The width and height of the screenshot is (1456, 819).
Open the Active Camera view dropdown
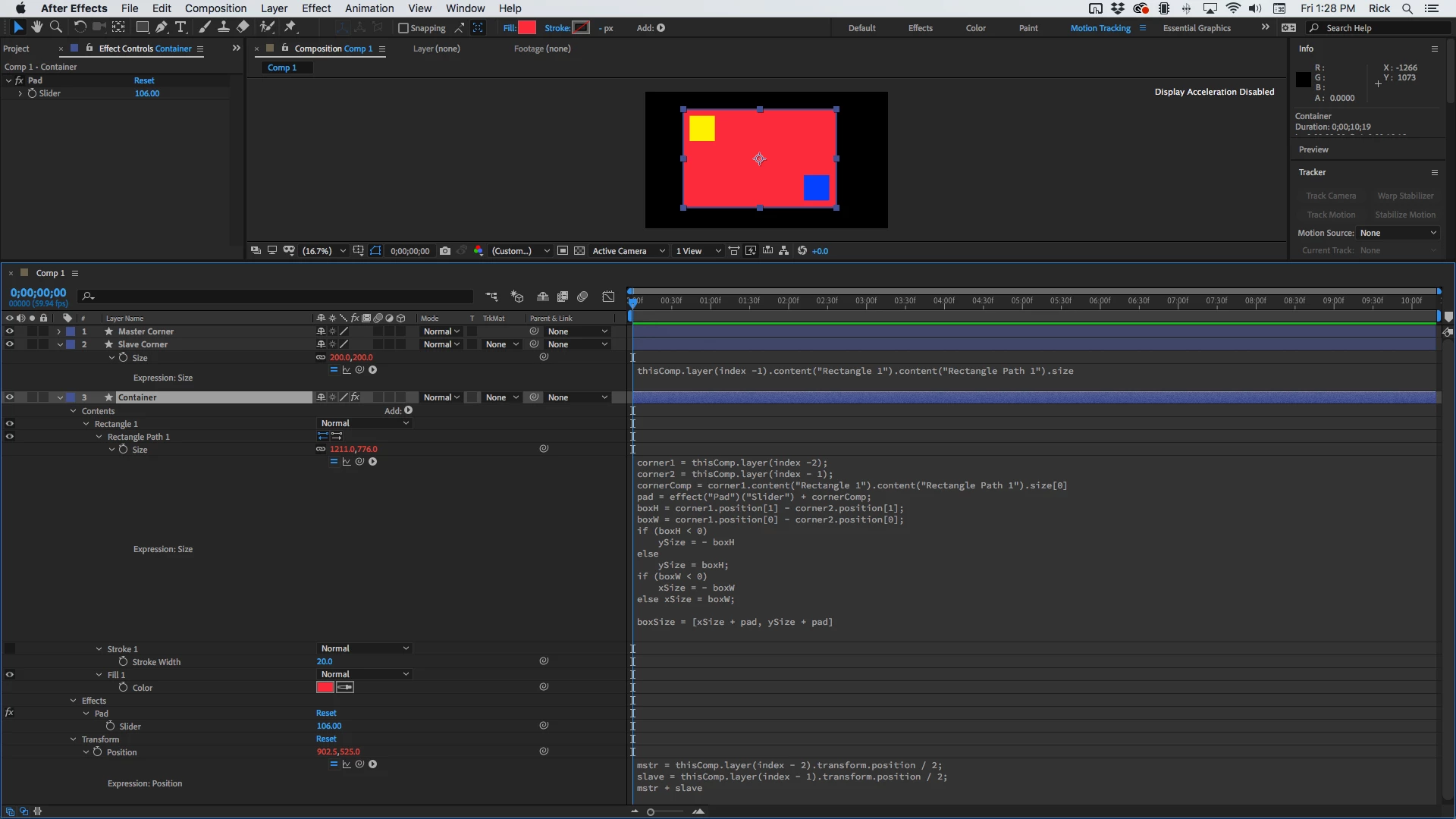coord(628,251)
